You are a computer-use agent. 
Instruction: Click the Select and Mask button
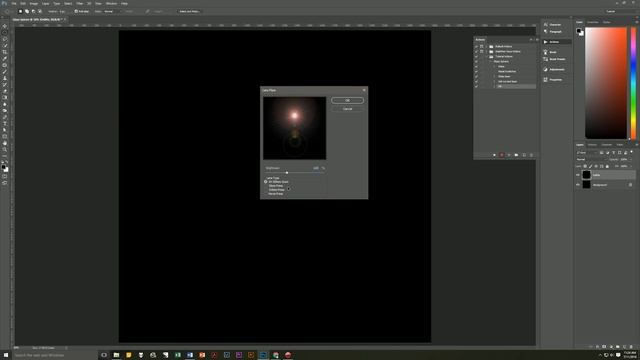pos(189,11)
